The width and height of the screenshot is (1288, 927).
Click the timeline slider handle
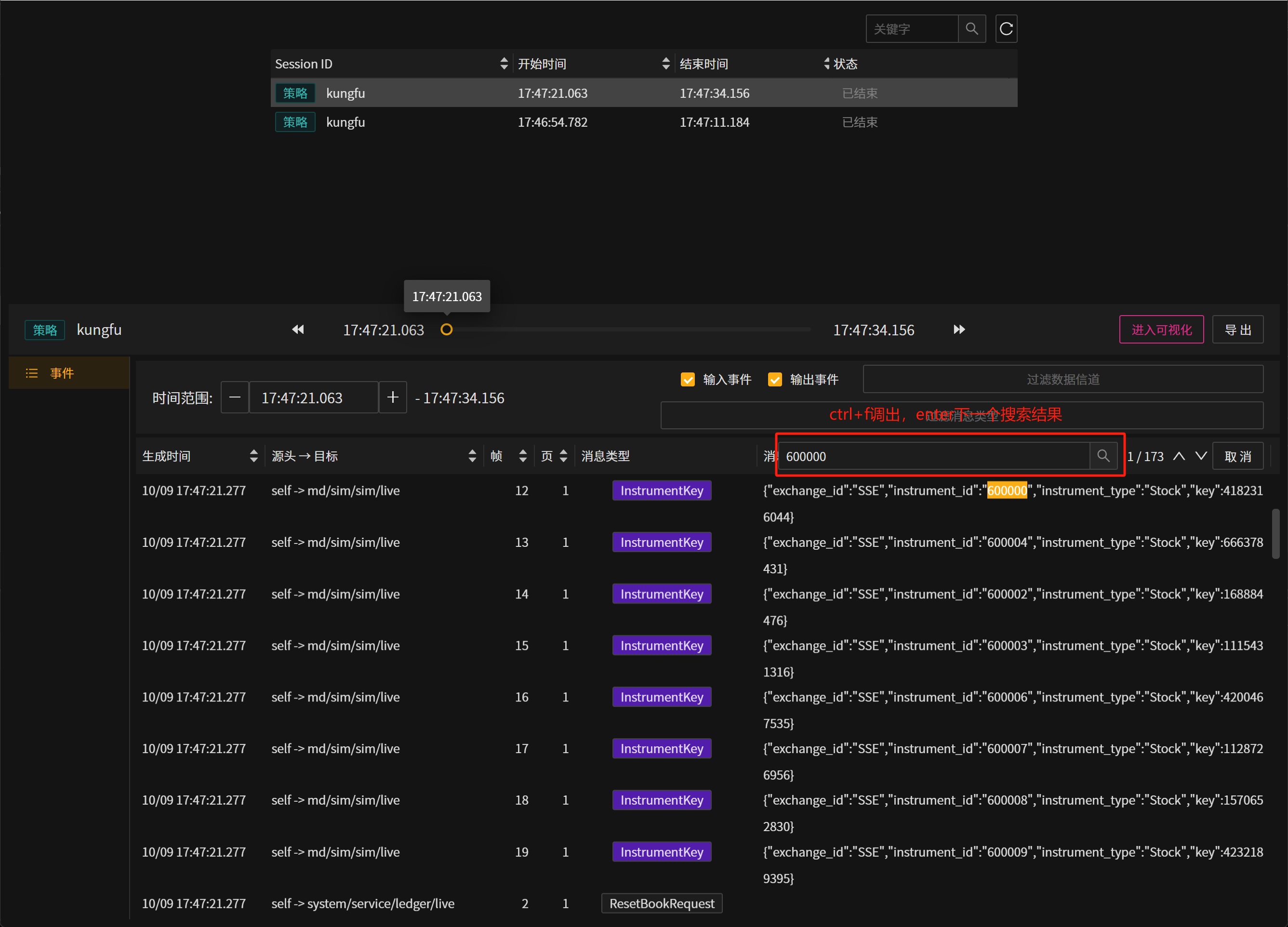pyautogui.click(x=446, y=330)
